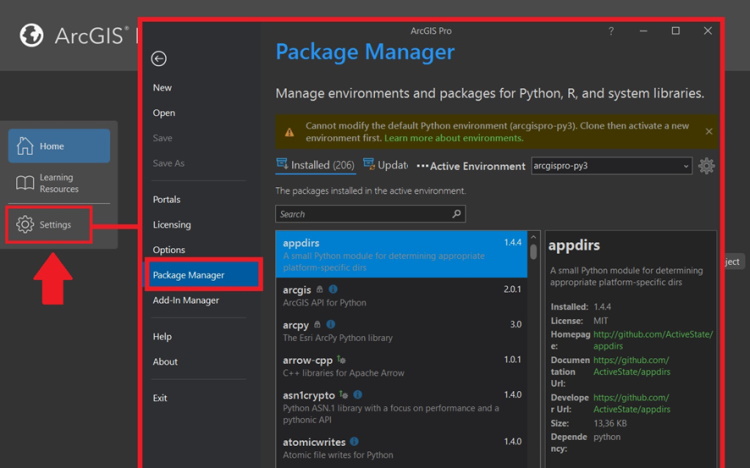Screen dimensions: 750x468
Task: Click the Home button in sidebar
Action: pyautogui.click(x=59, y=145)
